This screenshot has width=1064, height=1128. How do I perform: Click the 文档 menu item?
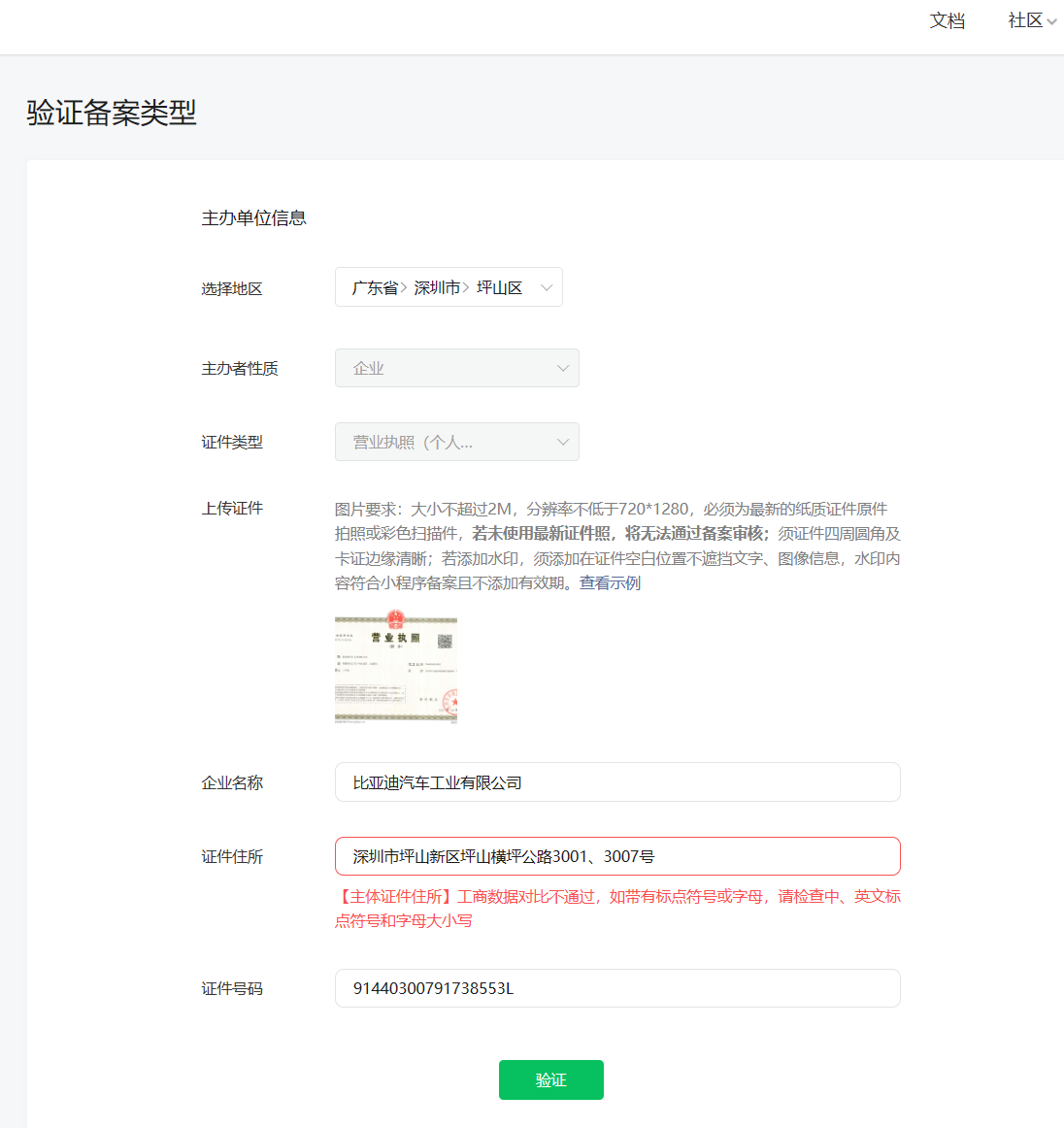[948, 20]
